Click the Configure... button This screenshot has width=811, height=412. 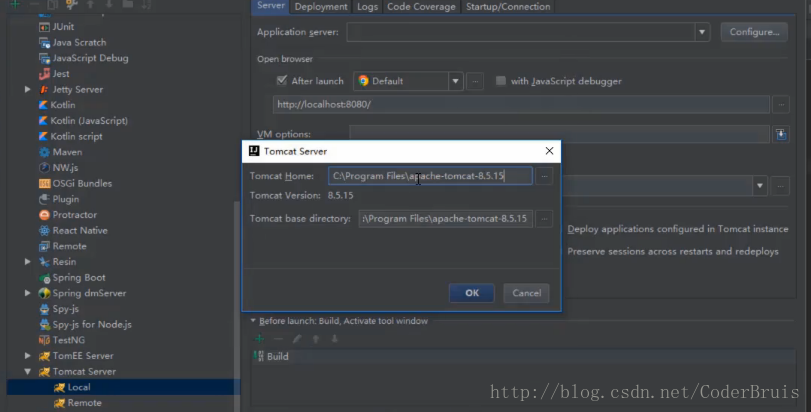point(754,32)
